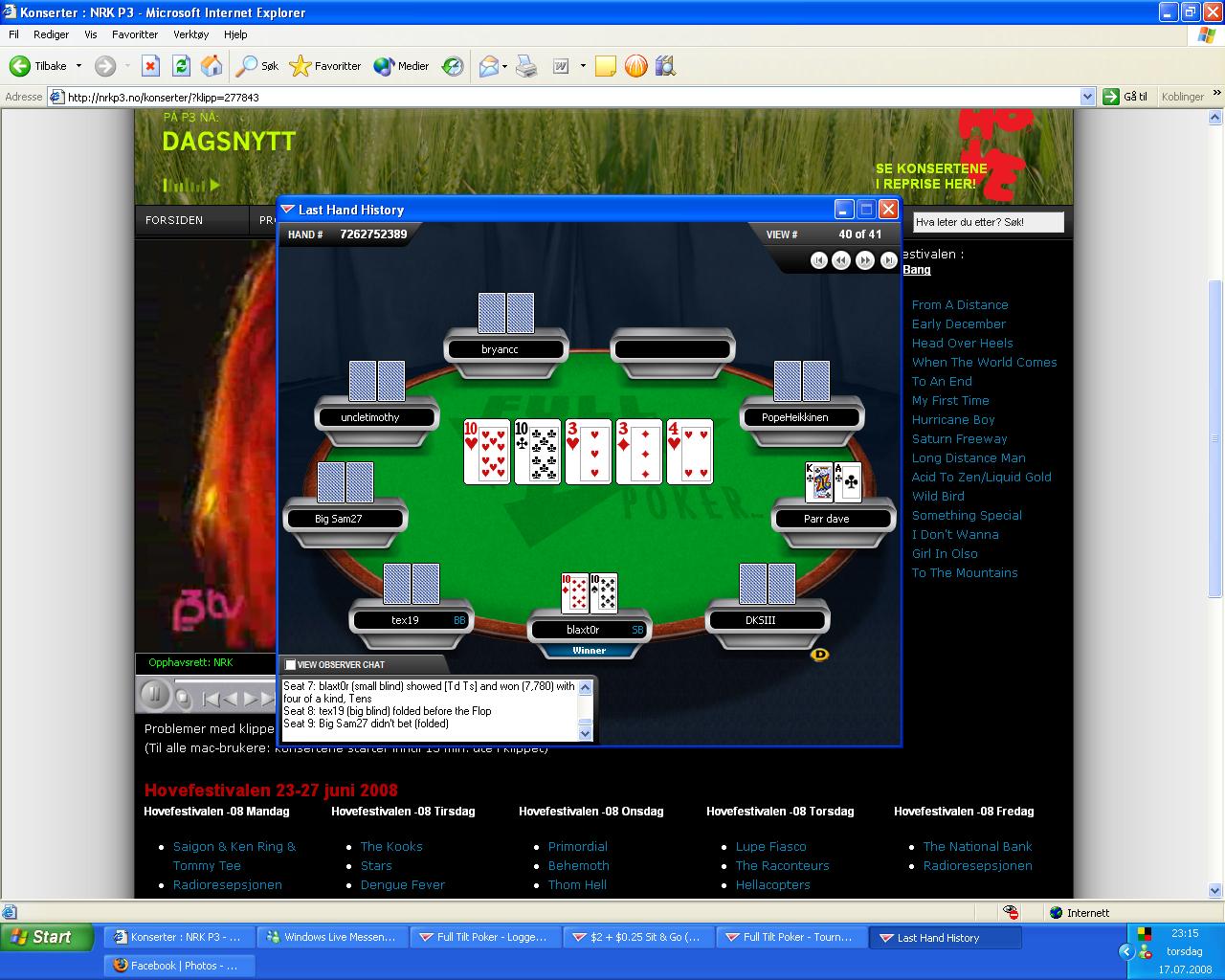Screen dimensions: 1225x980
Task: Open the Medier media pane
Action: (401, 66)
